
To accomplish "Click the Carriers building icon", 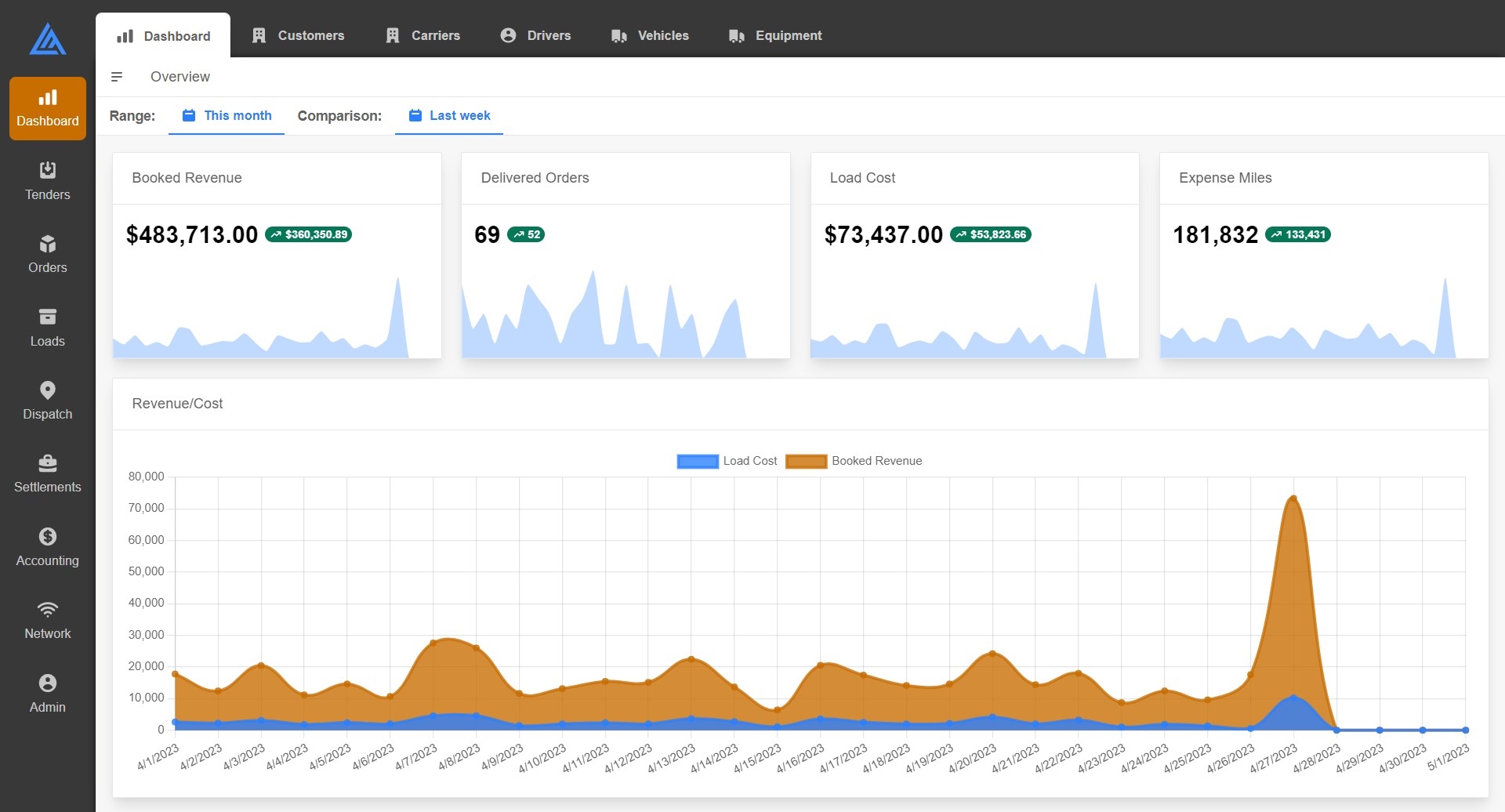I will coord(393,35).
